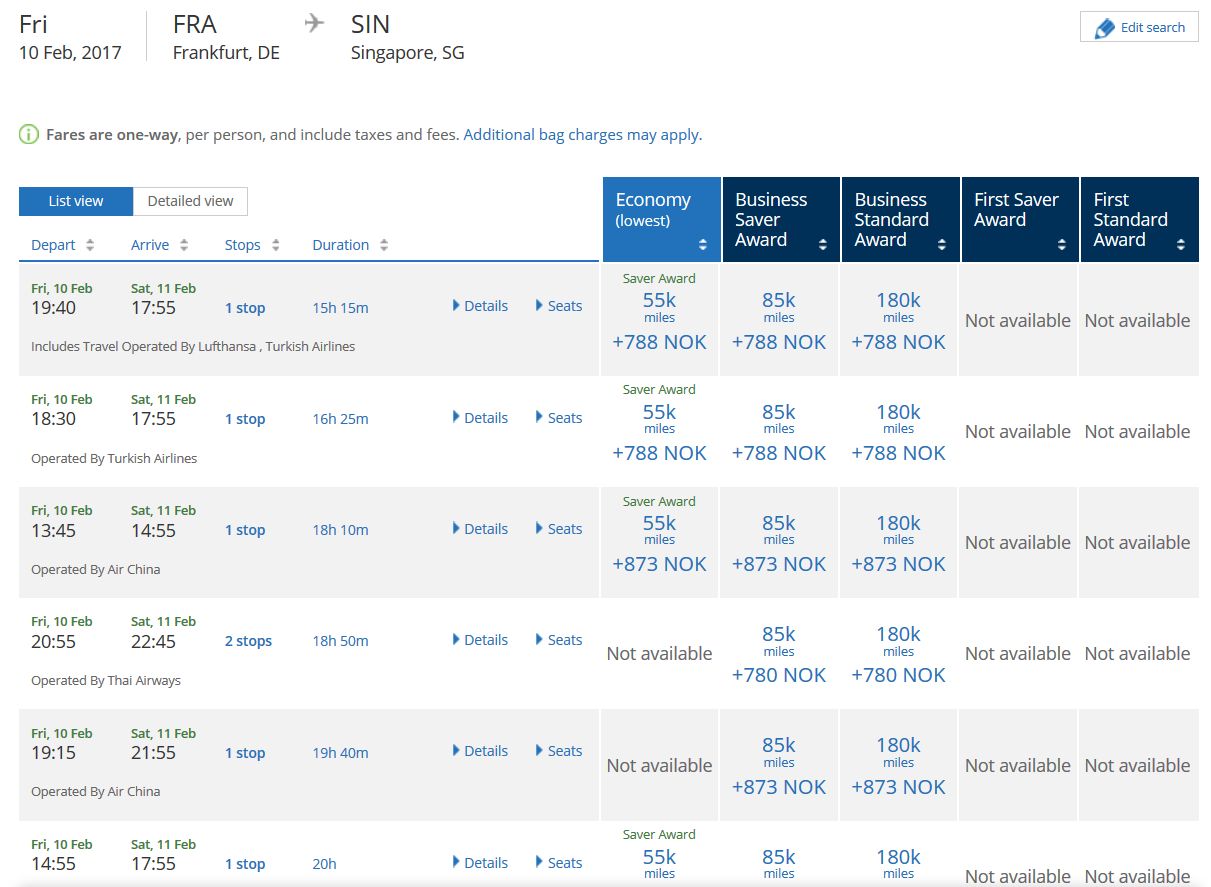Select 85k Business Saver fare for 13:45 flight
The width and height of the screenshot is (1211, 887).
pos(779,542)
